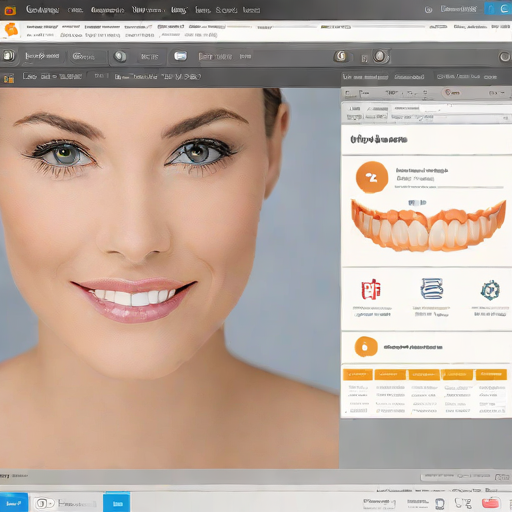512x512 pixels.
Task: Click the red camera app icon in title bar
Action: click(x=10, y=11)
